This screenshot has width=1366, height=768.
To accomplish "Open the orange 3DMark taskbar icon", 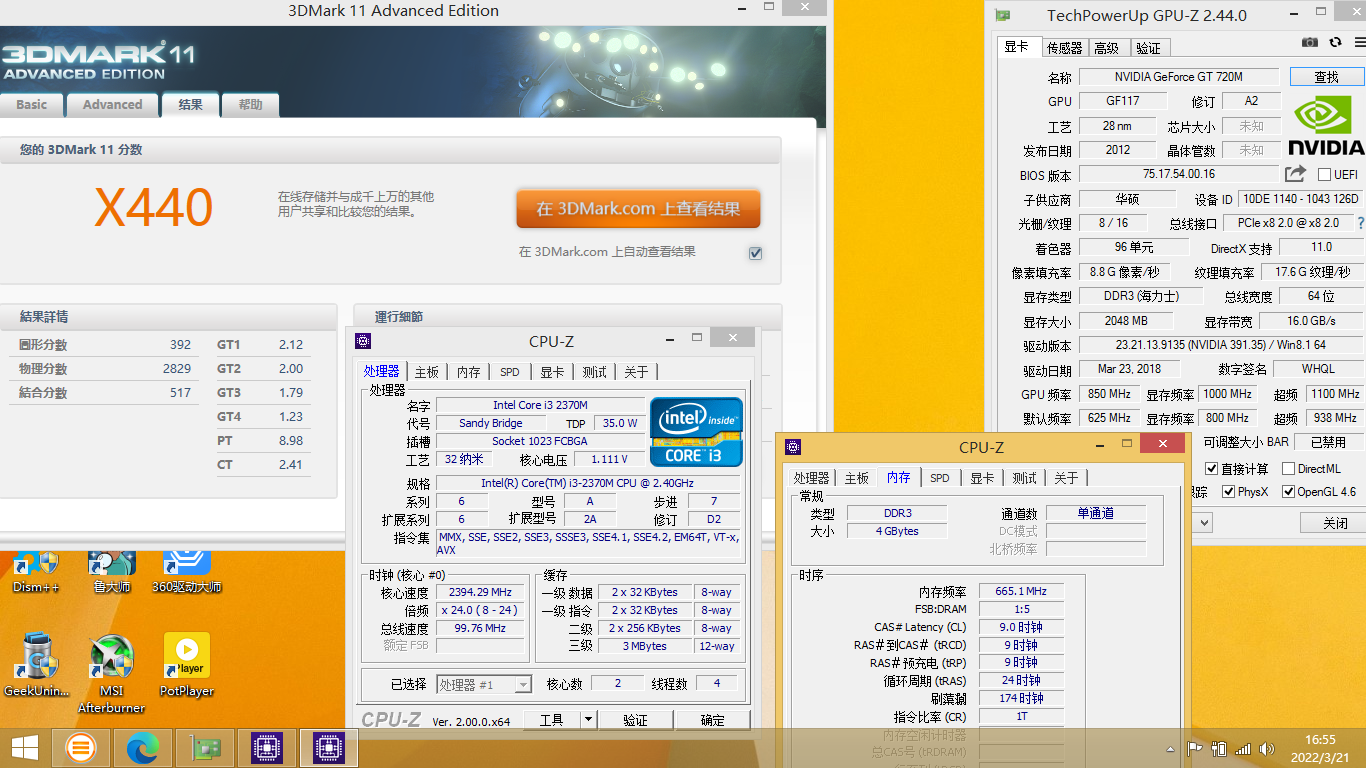I will tap(81, 747).
